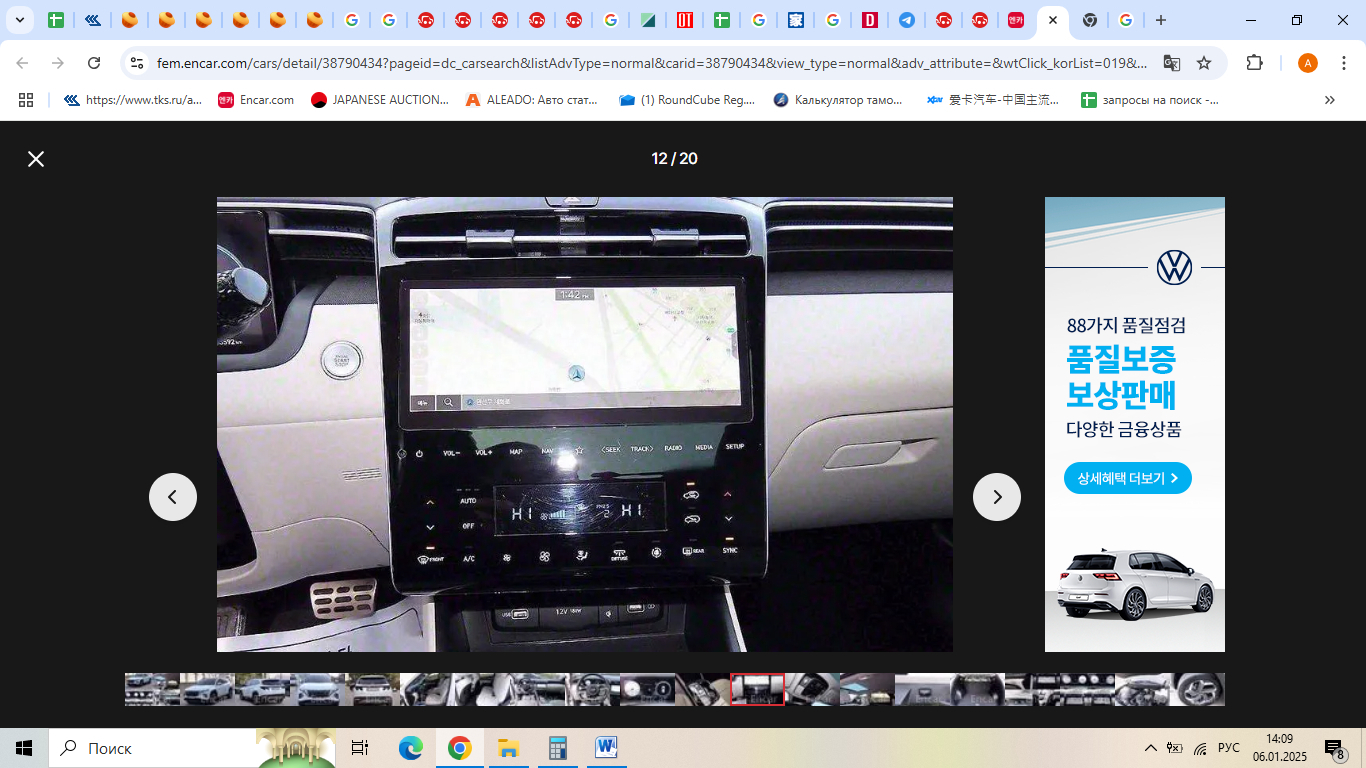Open a new browser tab

tap(1160, 20)
